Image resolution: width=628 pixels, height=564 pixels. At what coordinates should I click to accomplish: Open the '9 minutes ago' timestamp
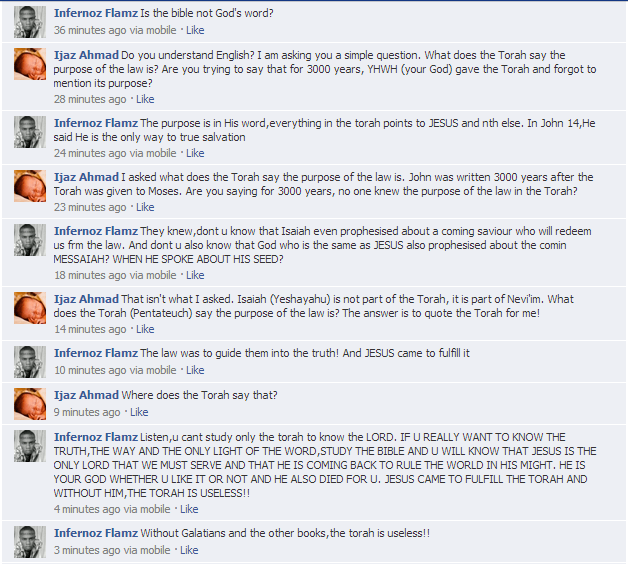pyautogui.click(x=87, y=412)
